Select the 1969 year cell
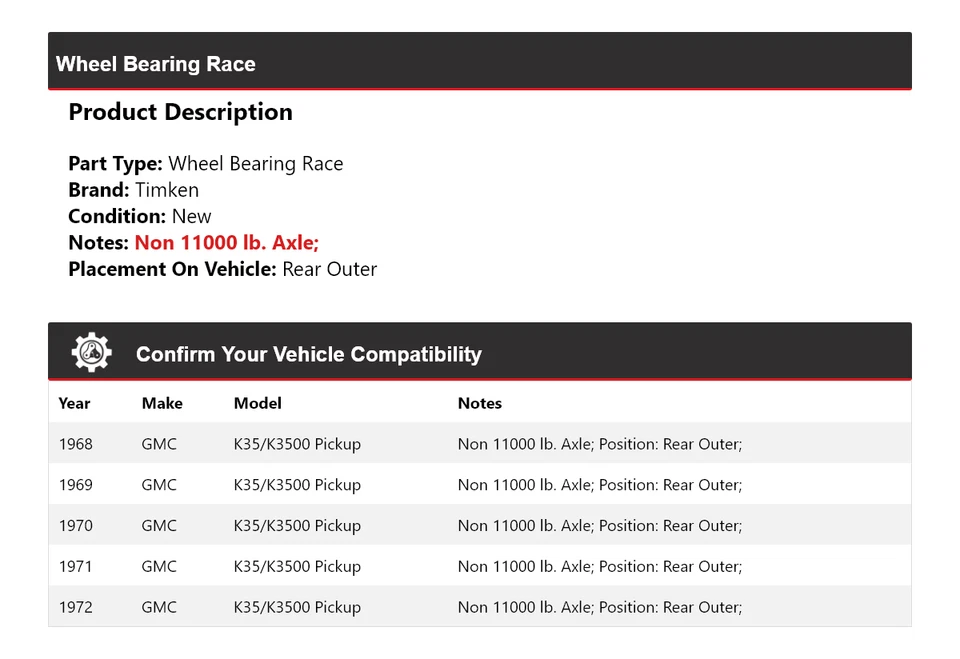This screenshot has height=659, width=960. tap(75, 485)
